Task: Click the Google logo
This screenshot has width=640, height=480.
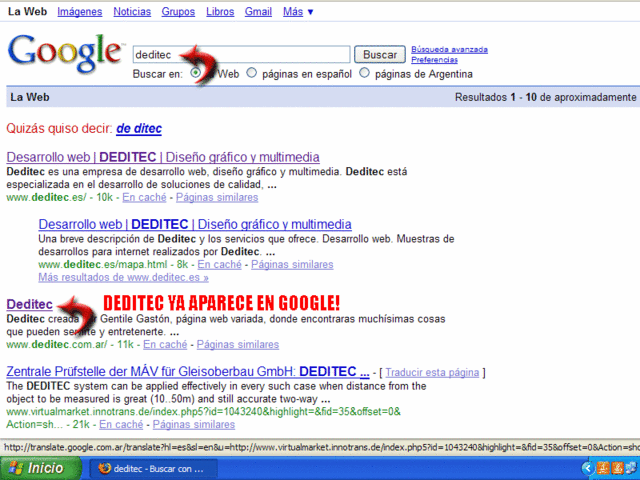Action: tap(64, 53)
